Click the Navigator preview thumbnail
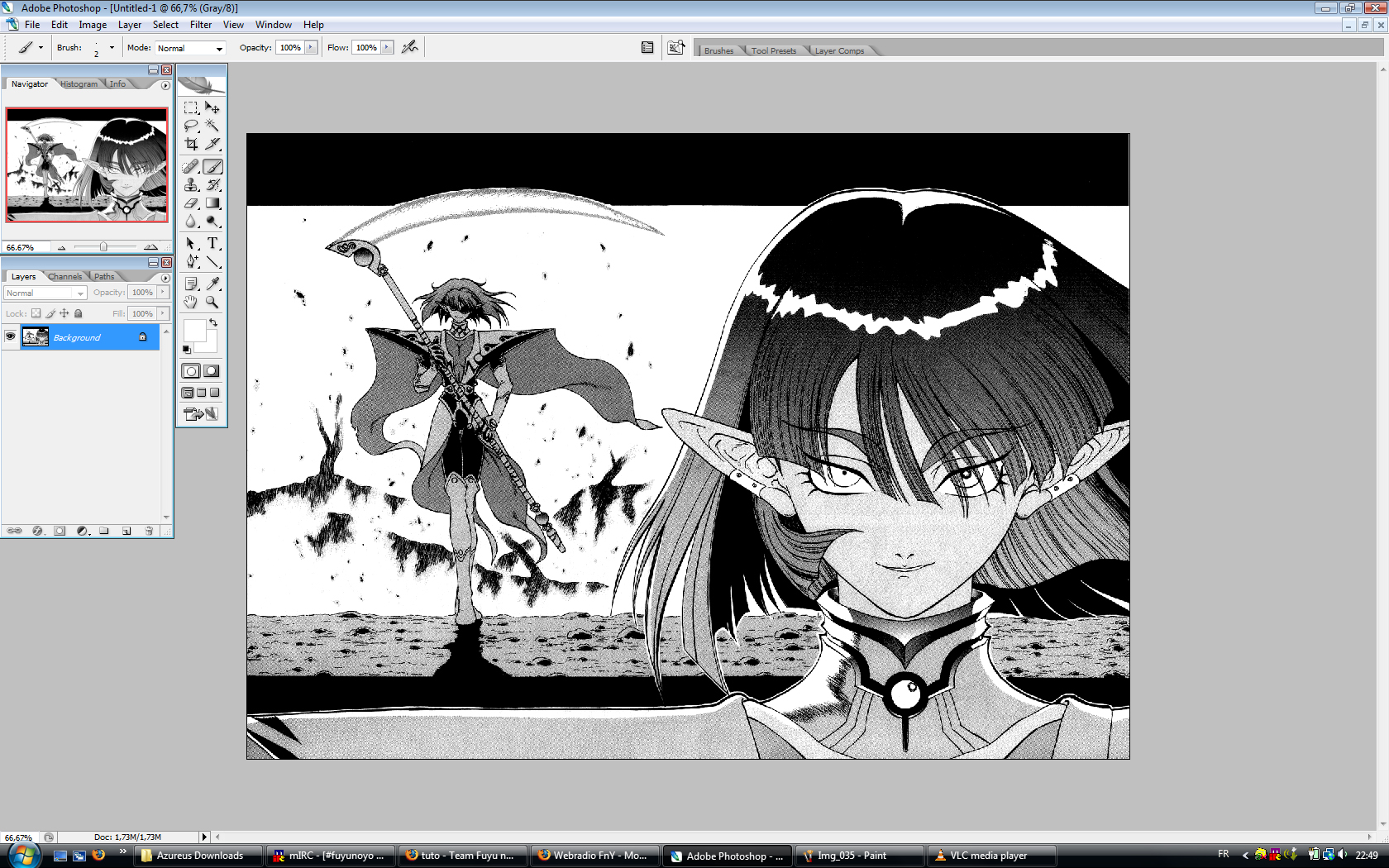 coord(87,165)
